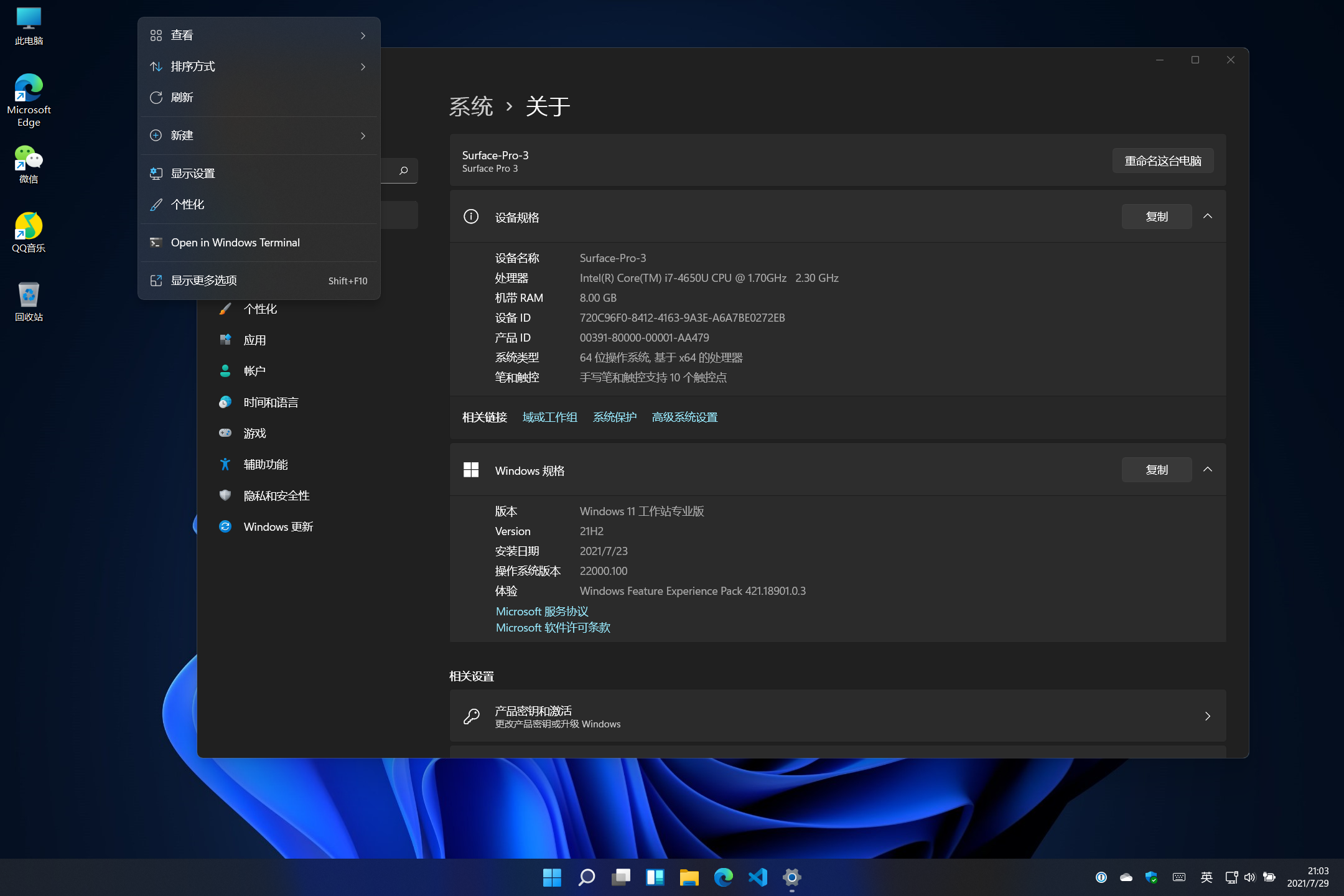The width and height of the screenshot is (1344, 896).
Task: Expand the 新建 submenu
Action: (x=182, y=135)
